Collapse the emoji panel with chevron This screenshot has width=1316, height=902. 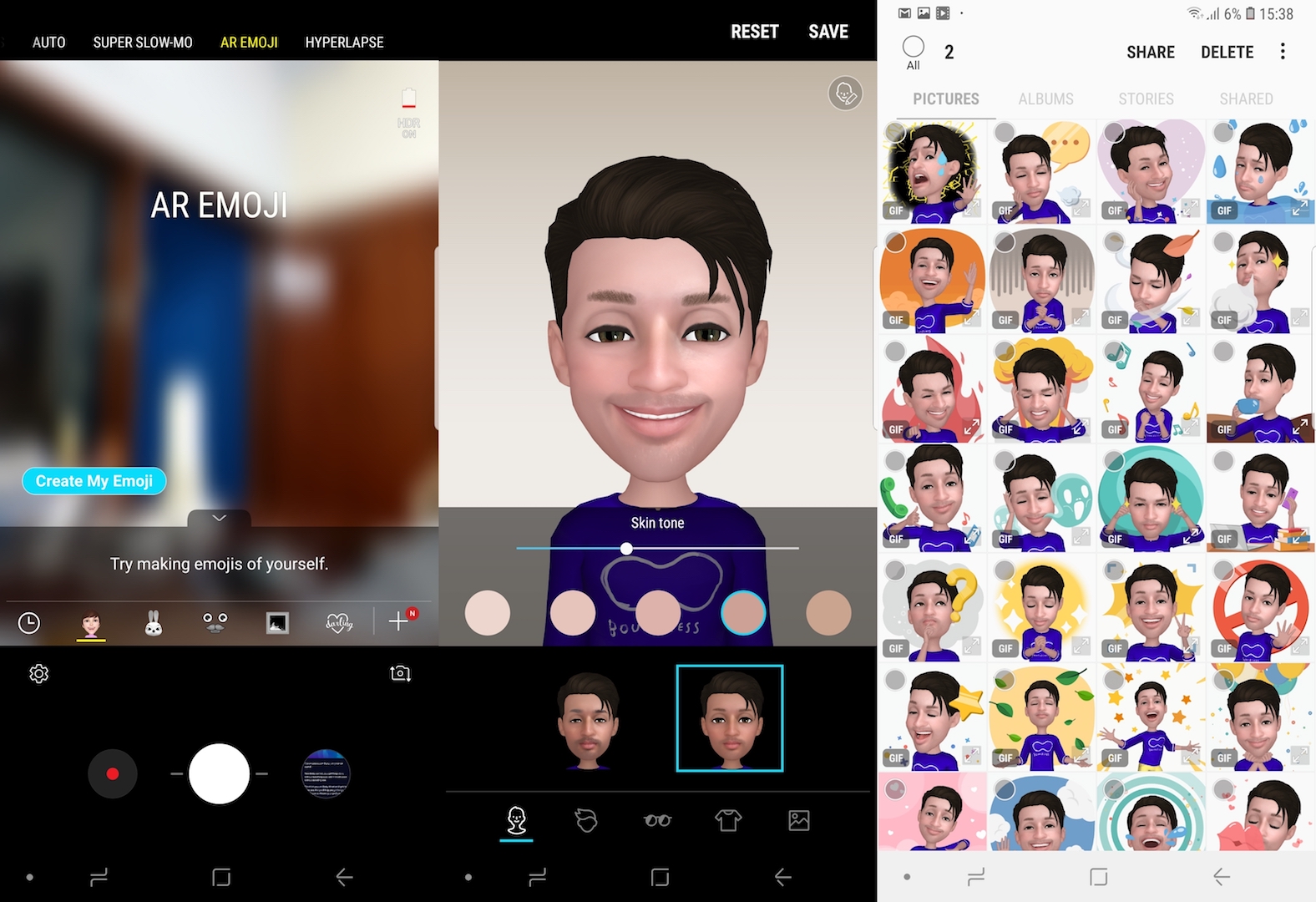(x=219, y=518)
